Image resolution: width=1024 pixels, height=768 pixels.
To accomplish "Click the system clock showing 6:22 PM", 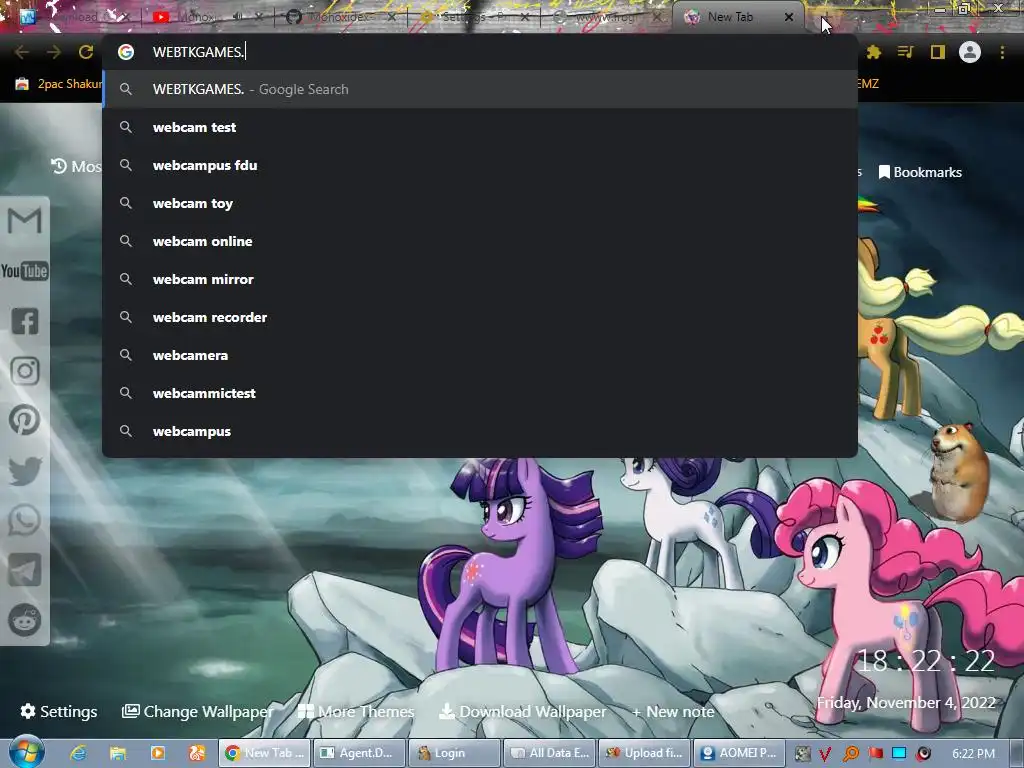I will [973, 754].
